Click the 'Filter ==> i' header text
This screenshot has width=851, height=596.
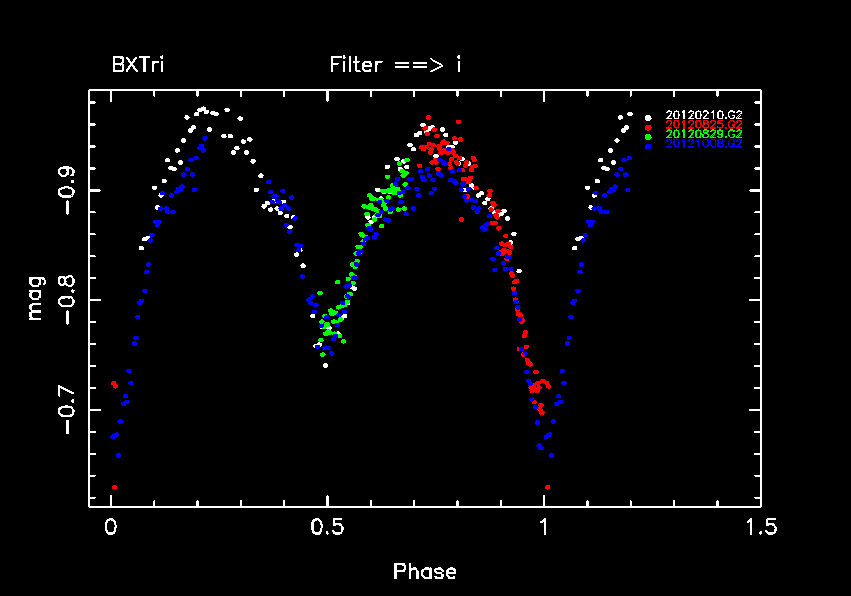coord(395,66)
